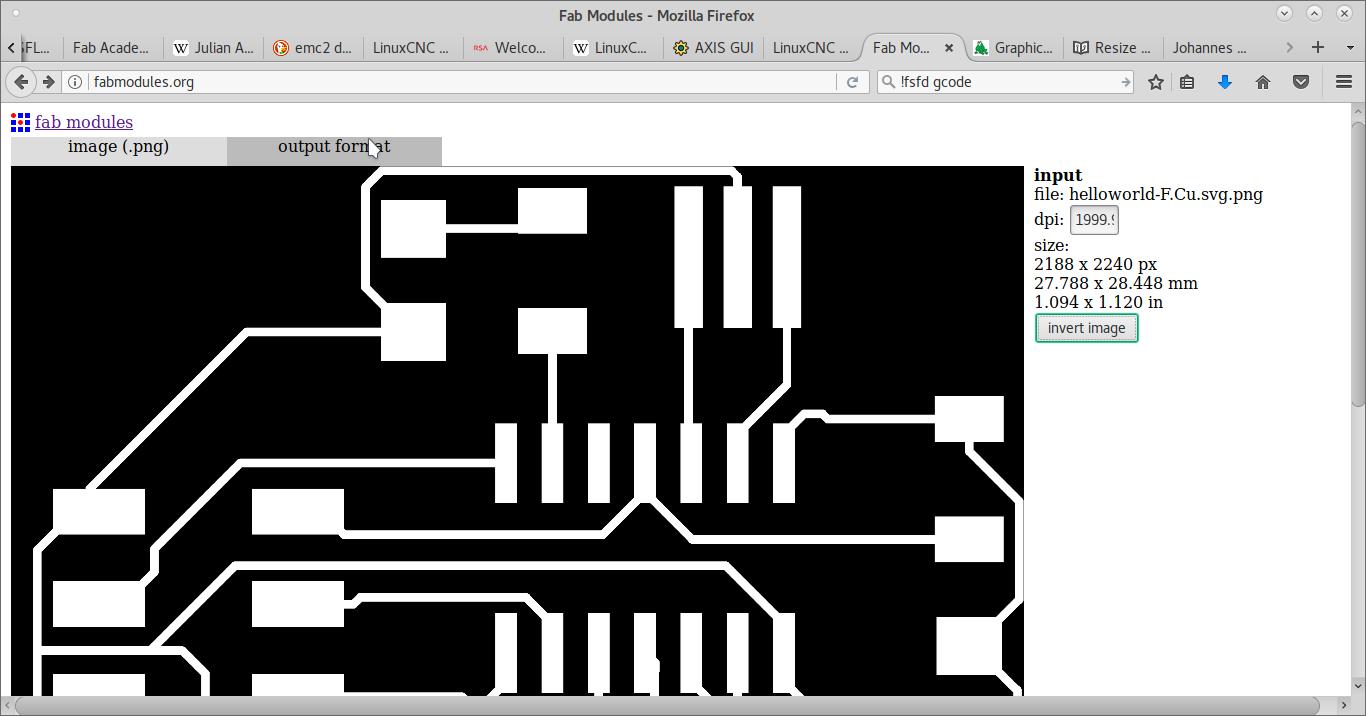Bookmark this page with the star icon
The height and width of the screenshot is (716, 1366).
click(x=1156, y=82)
